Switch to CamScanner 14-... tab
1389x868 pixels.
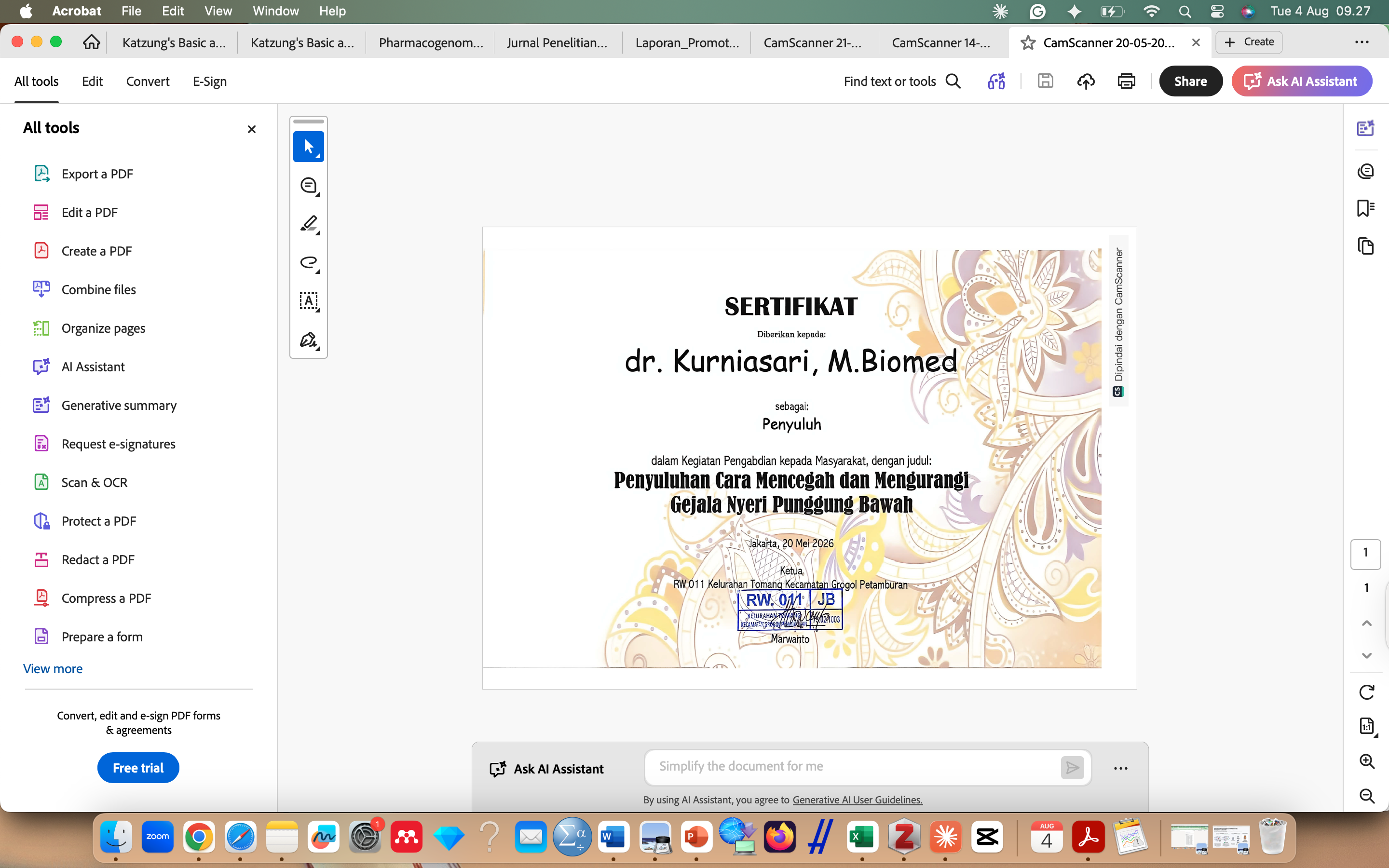pos(941,42)
